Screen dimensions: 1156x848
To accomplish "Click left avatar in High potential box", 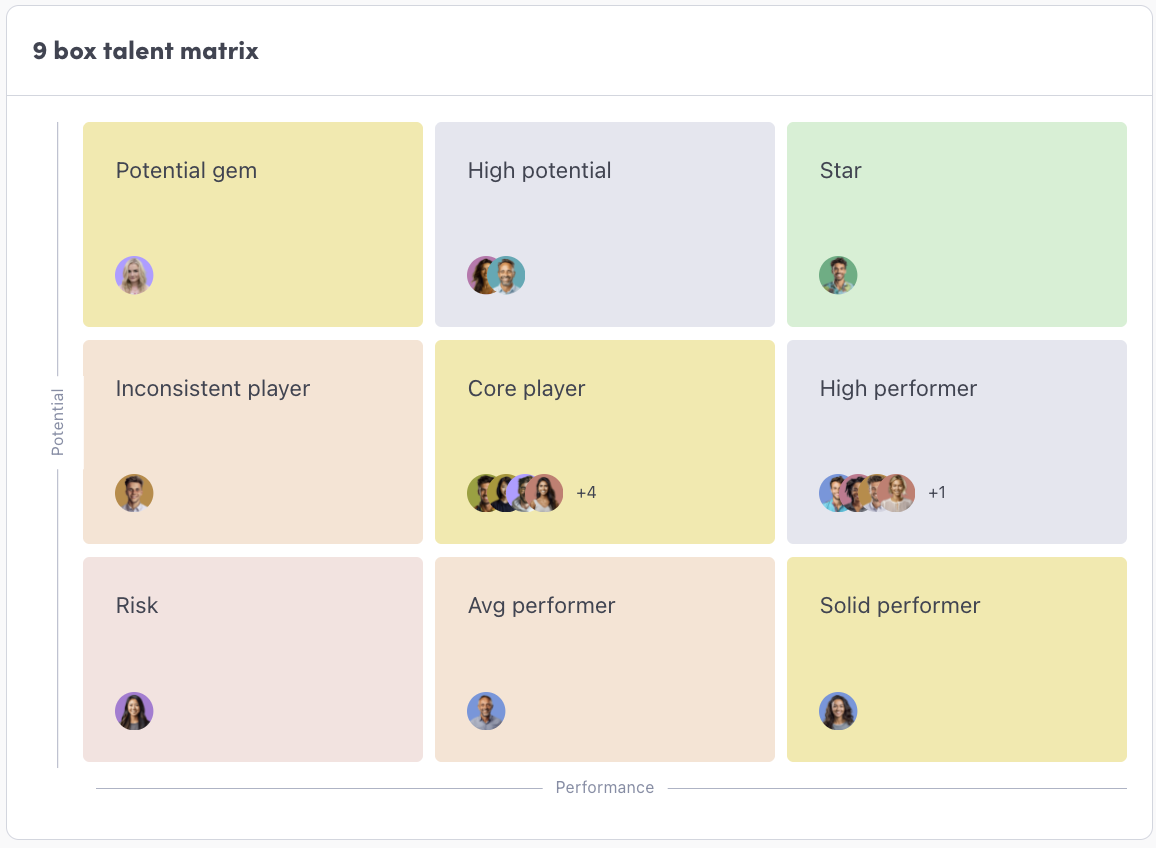I will click(481, 276).
